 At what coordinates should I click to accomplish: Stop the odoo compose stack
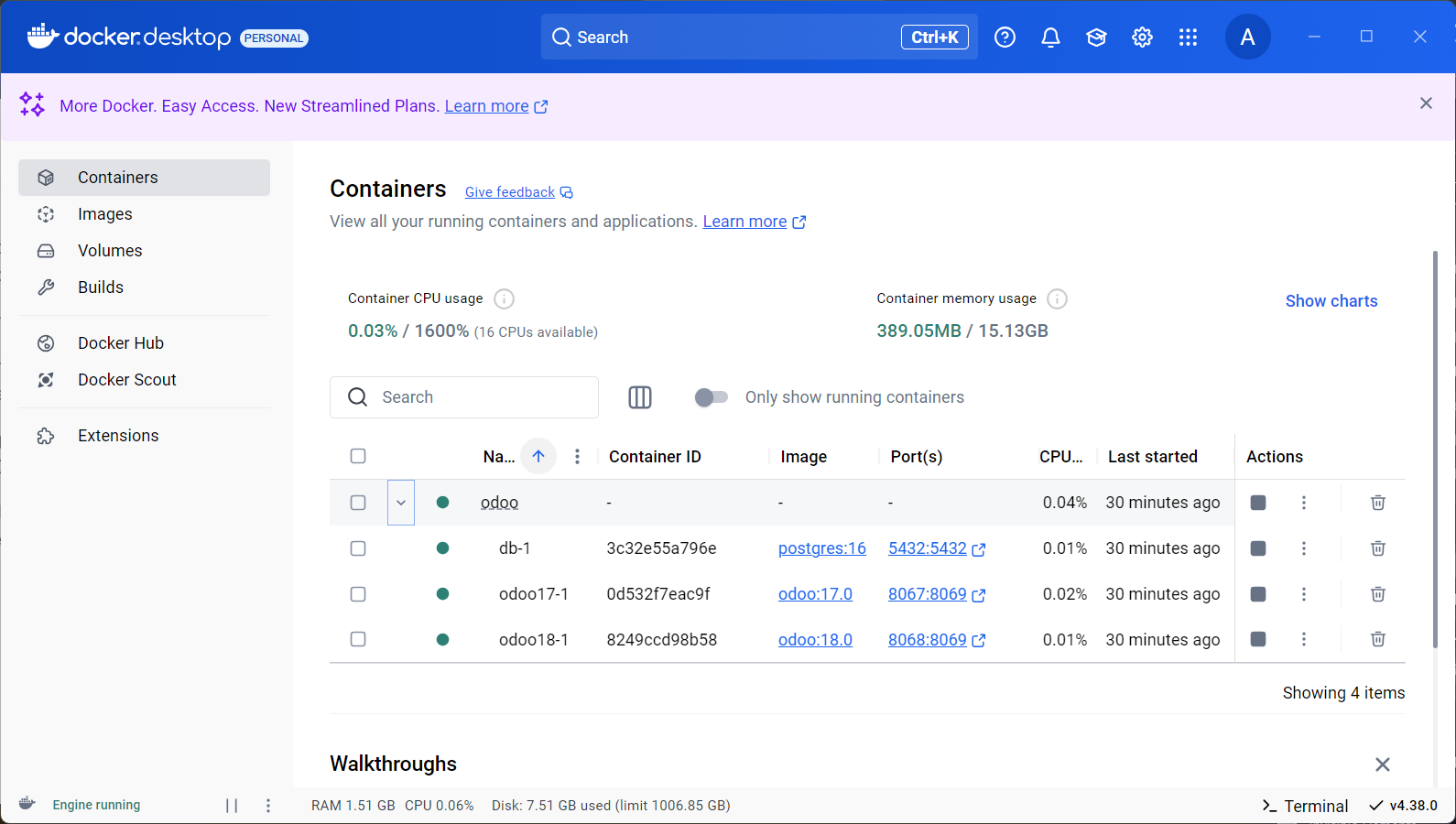1258,503
